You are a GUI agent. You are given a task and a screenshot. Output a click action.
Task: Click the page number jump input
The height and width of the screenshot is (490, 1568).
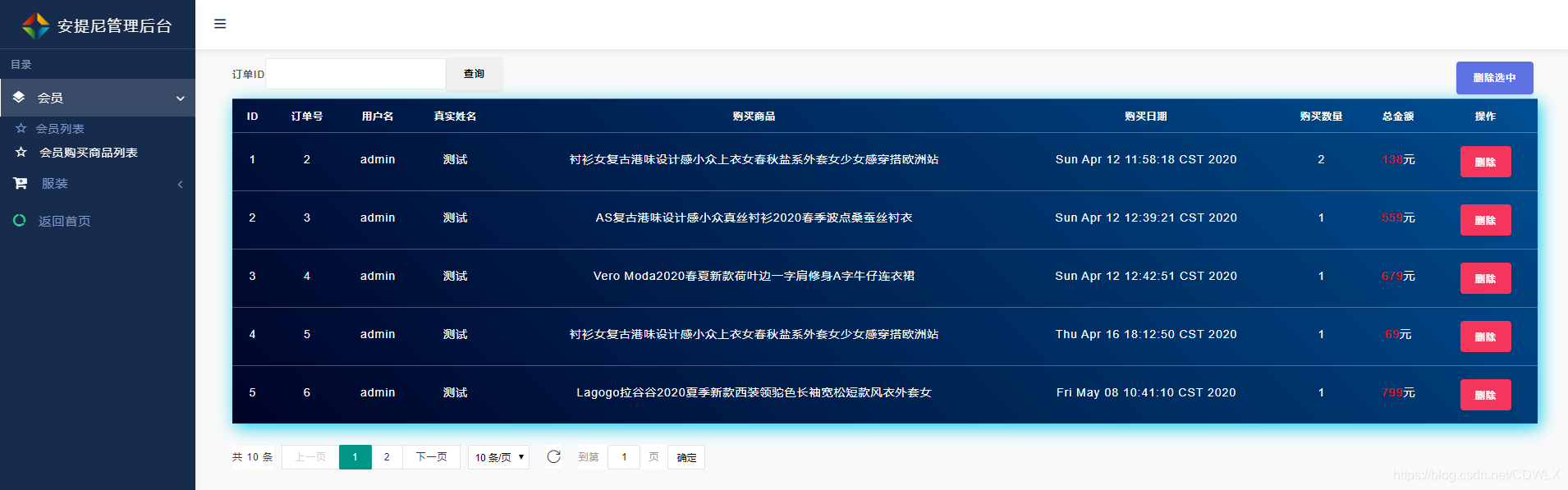pyautogui.click(x=624, y=457)
